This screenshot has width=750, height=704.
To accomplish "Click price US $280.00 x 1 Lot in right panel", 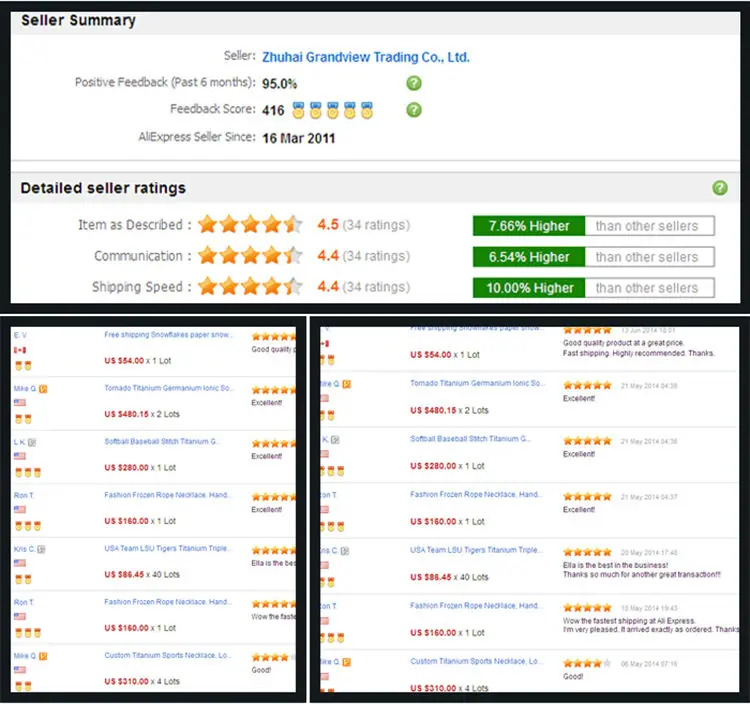I will pyautogui.click(x=447, y=466).
